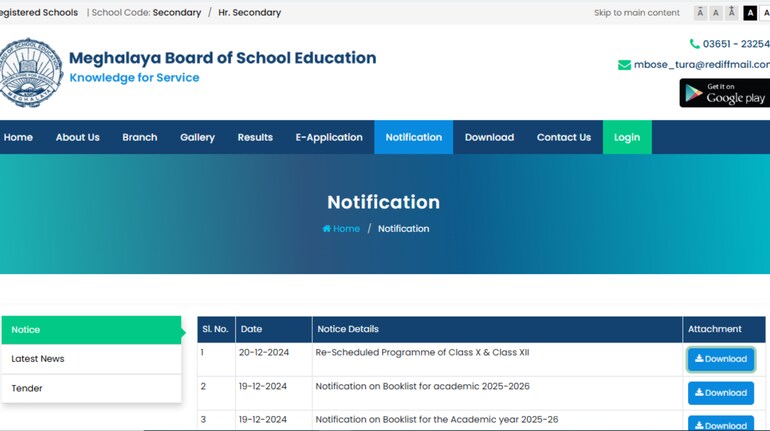Click the green Login button
The image size is (770, 431).
click(627, 137)
